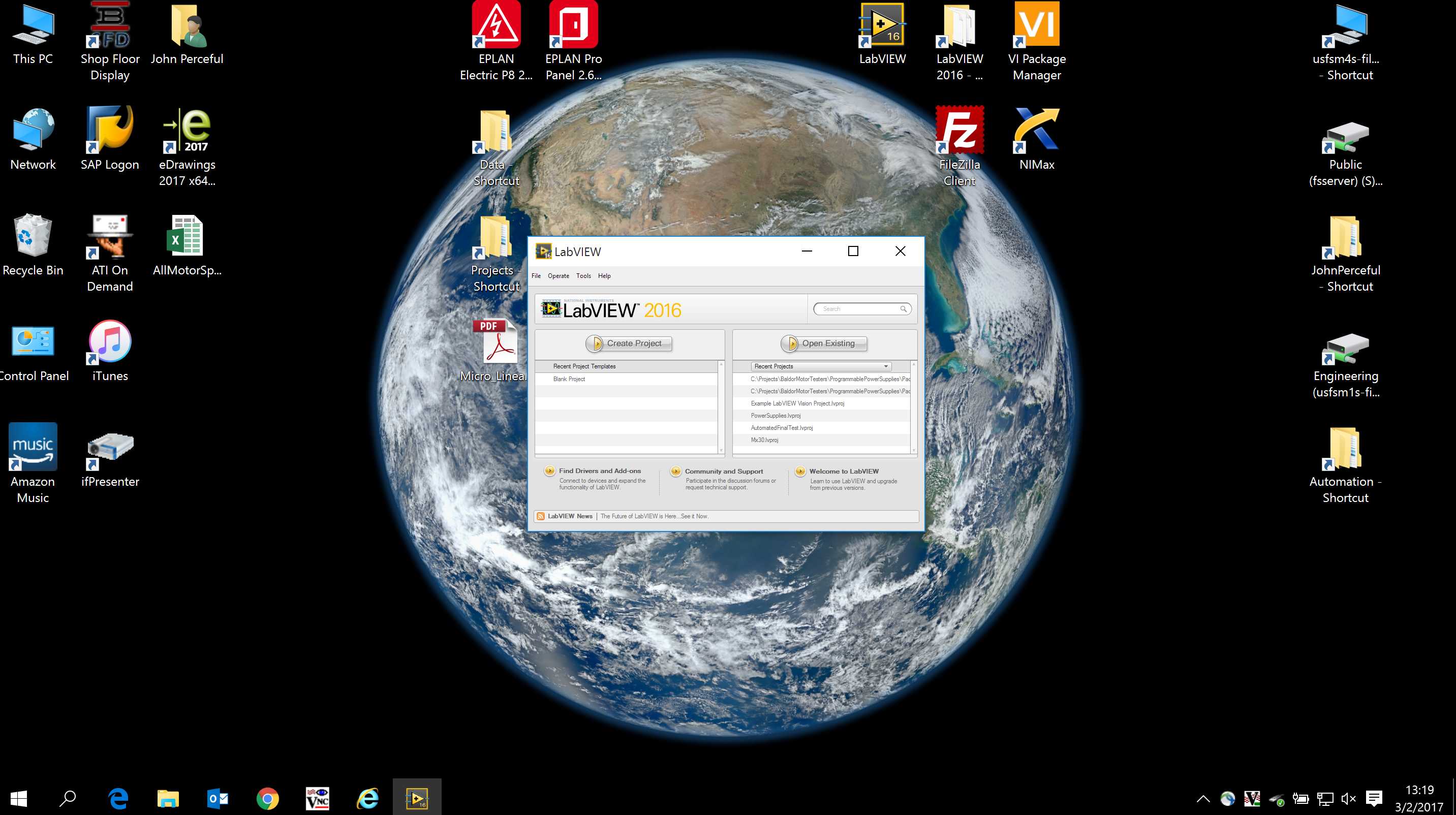Open Action Center notifications icon
The height and width of the screenshot is (815, 1456).
(x=1374, y=798)
